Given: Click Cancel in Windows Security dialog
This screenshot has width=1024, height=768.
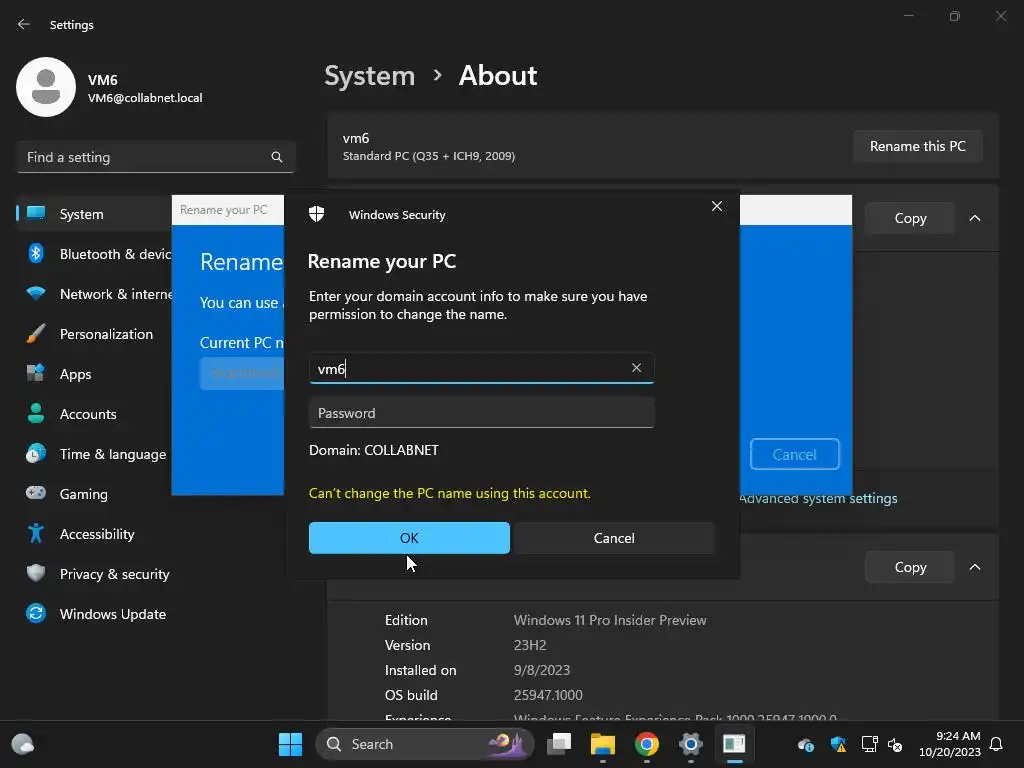Looking at the screenshot, I should [x=614, y=537].
